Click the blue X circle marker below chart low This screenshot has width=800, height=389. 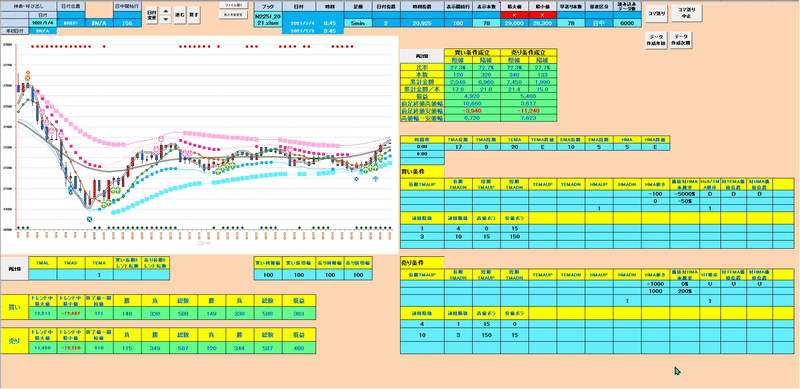point(89,219)
